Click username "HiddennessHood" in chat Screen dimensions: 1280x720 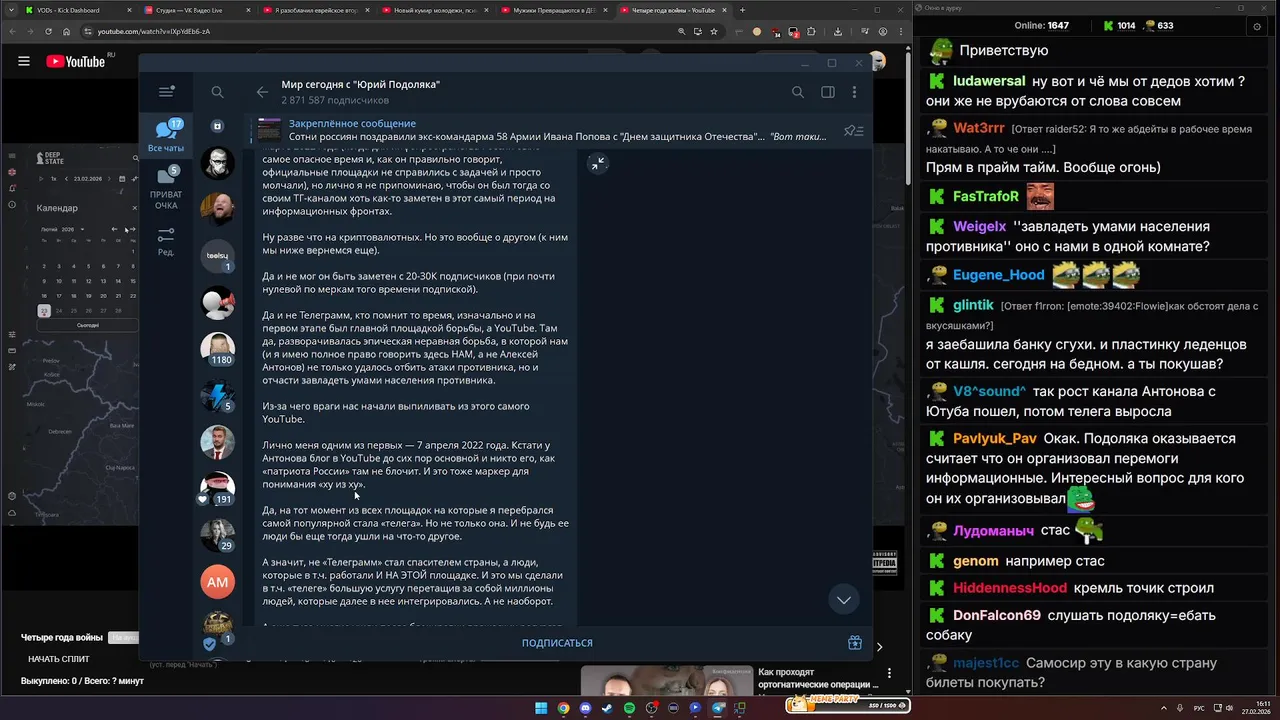click(x=1010, y=588)
